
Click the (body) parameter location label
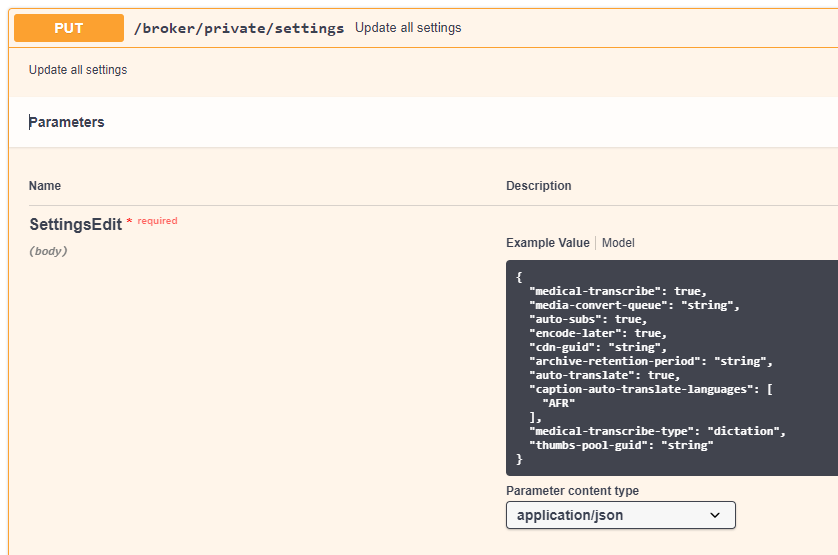point(48,251)
